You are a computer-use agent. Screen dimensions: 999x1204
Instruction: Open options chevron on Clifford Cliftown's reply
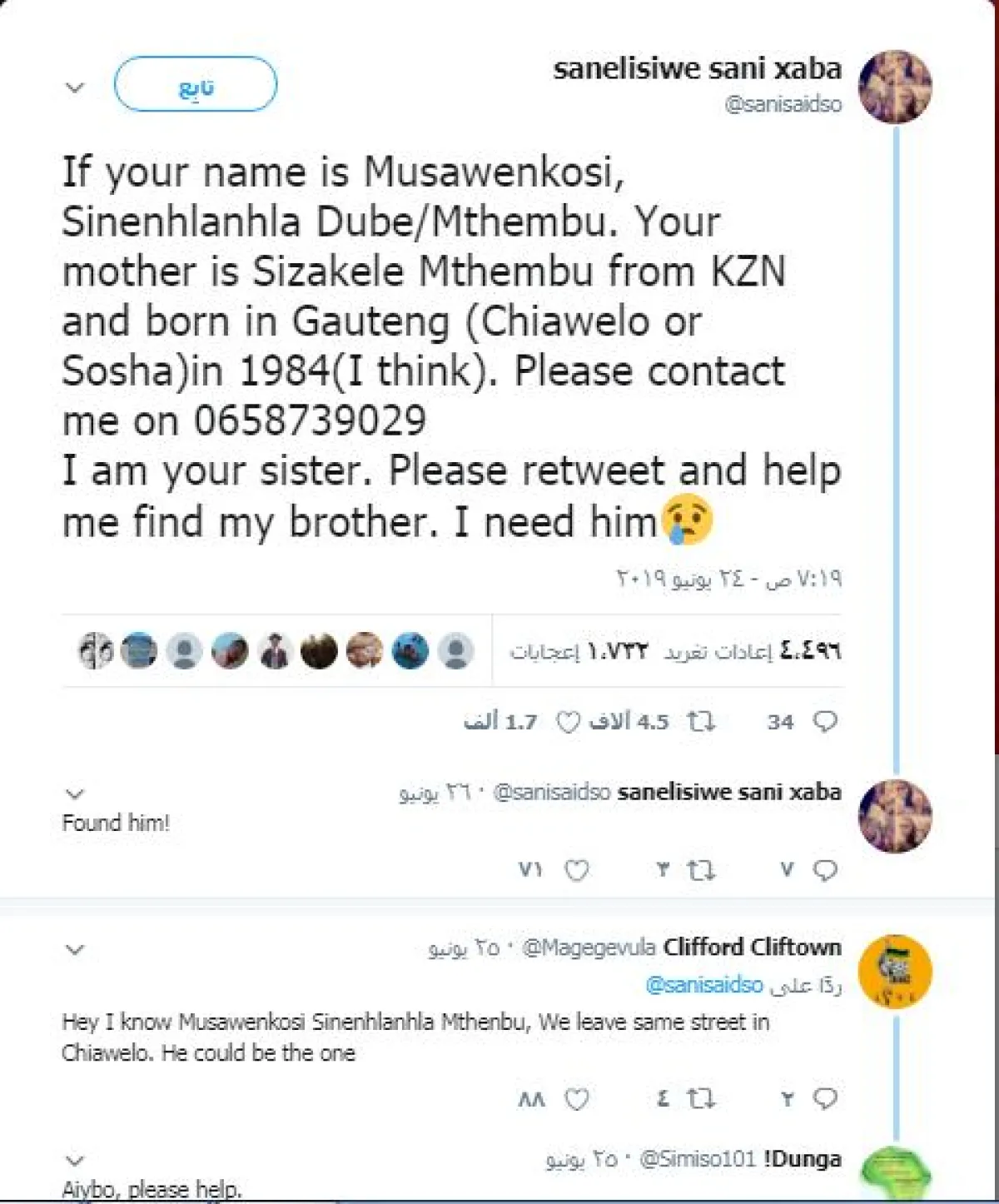[x=75, y=949]
